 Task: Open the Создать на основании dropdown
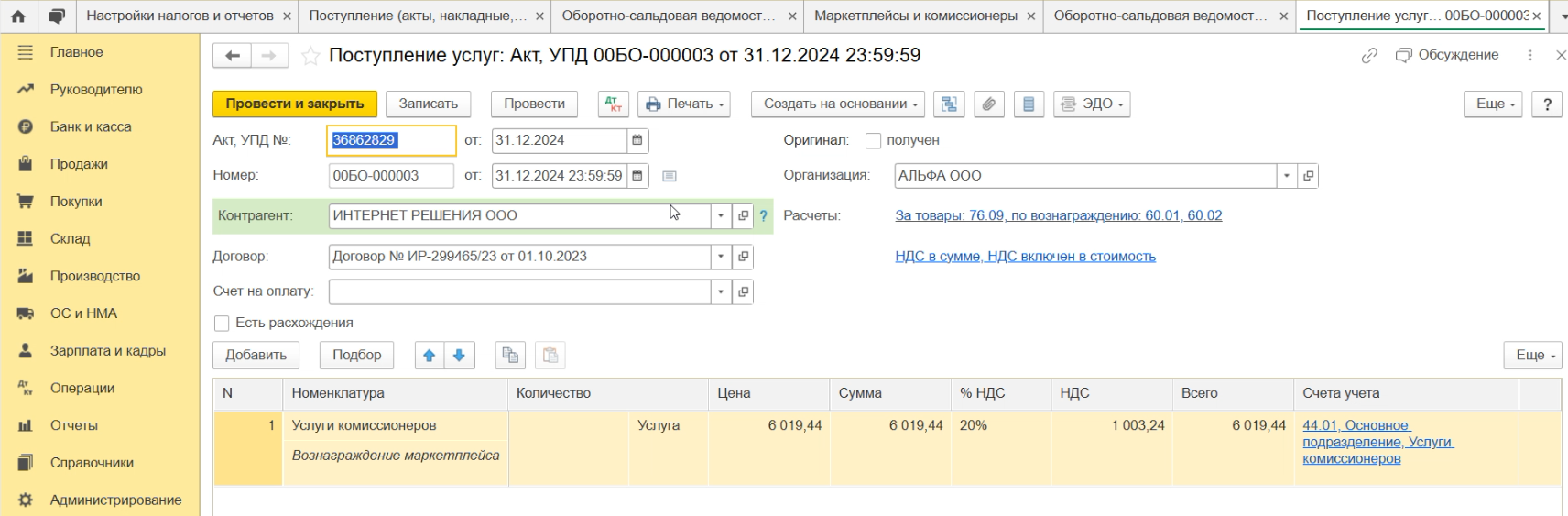coord(837,104)
